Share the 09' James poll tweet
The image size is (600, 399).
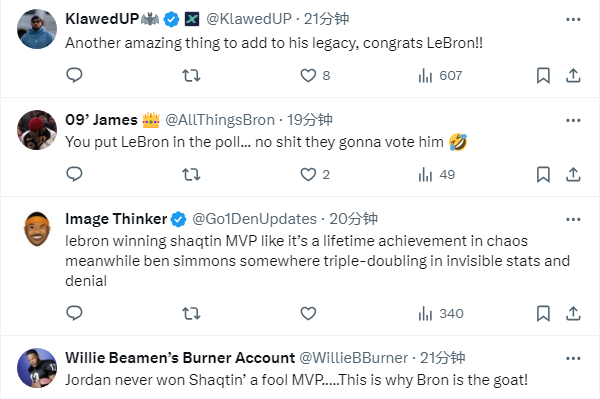tap(573, 174)
